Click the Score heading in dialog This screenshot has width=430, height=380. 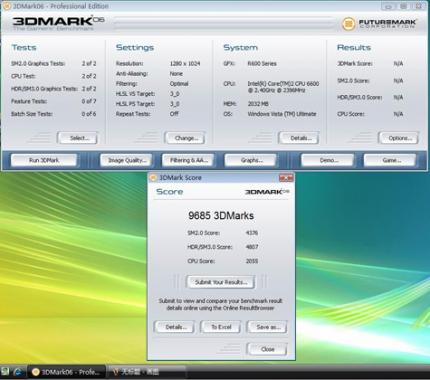(x=170, y=192)
